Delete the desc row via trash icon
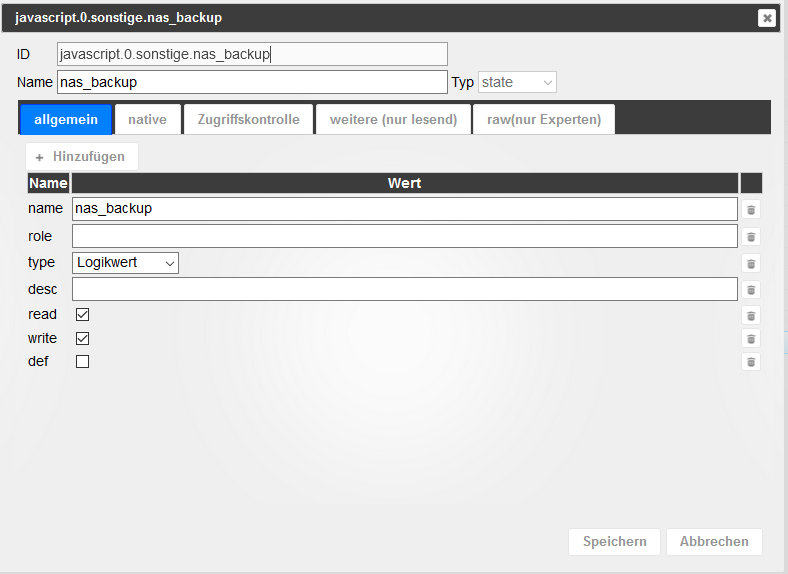Screen dimensions: 788x574 tap(751, 290)
